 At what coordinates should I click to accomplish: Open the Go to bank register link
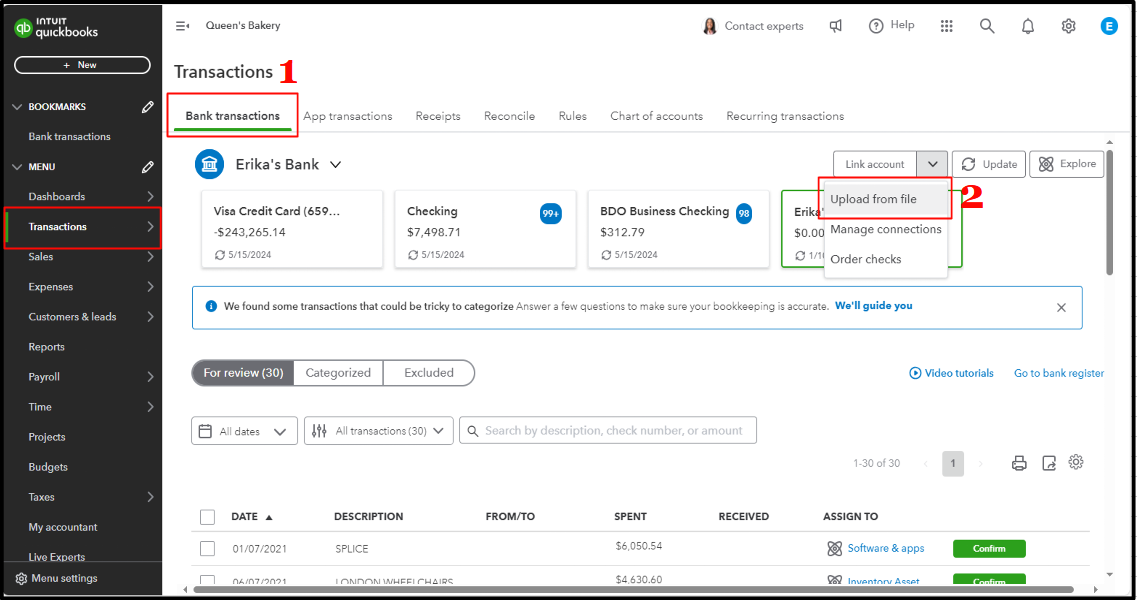coord(1058,372)
